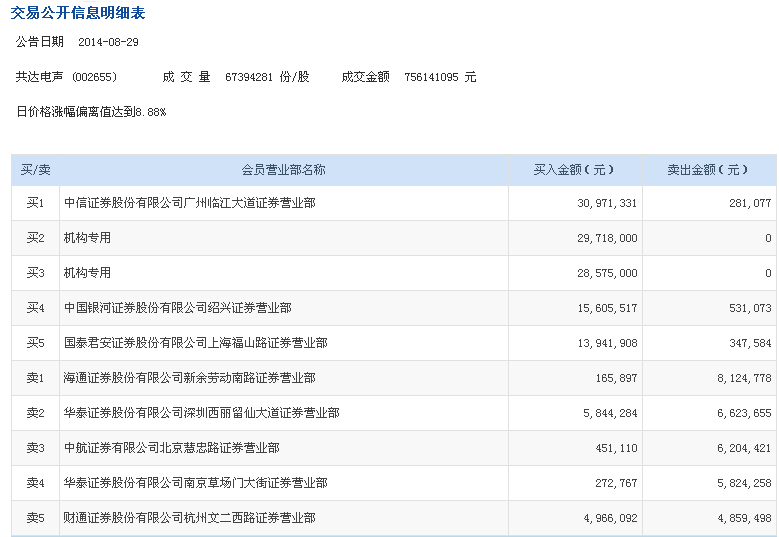
Task: Click 华泰证券深圳西丽留仙大道证券营业部 name
Action: pyautogui.click(x=202, y=413)
